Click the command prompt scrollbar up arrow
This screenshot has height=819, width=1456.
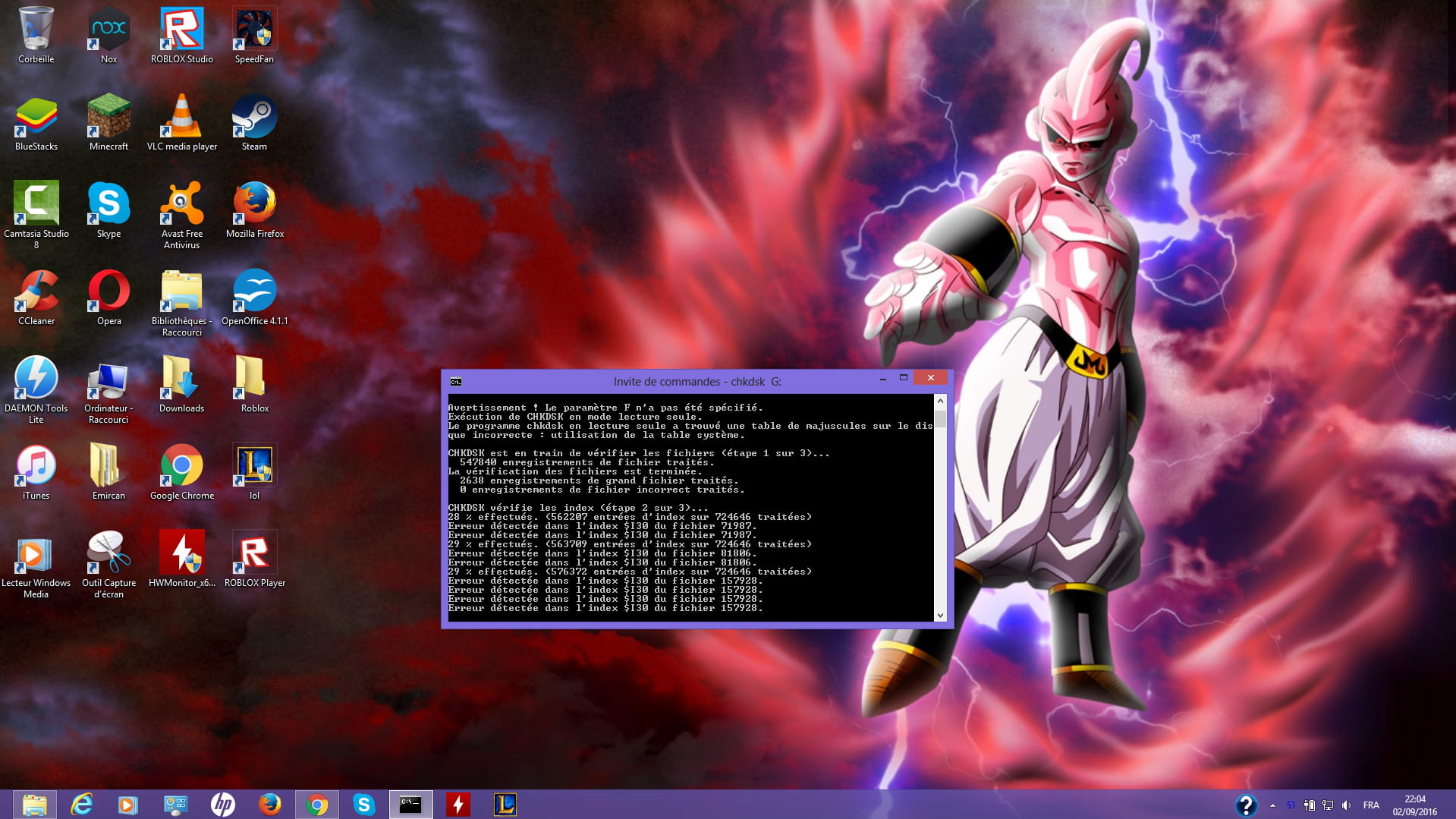940,400
